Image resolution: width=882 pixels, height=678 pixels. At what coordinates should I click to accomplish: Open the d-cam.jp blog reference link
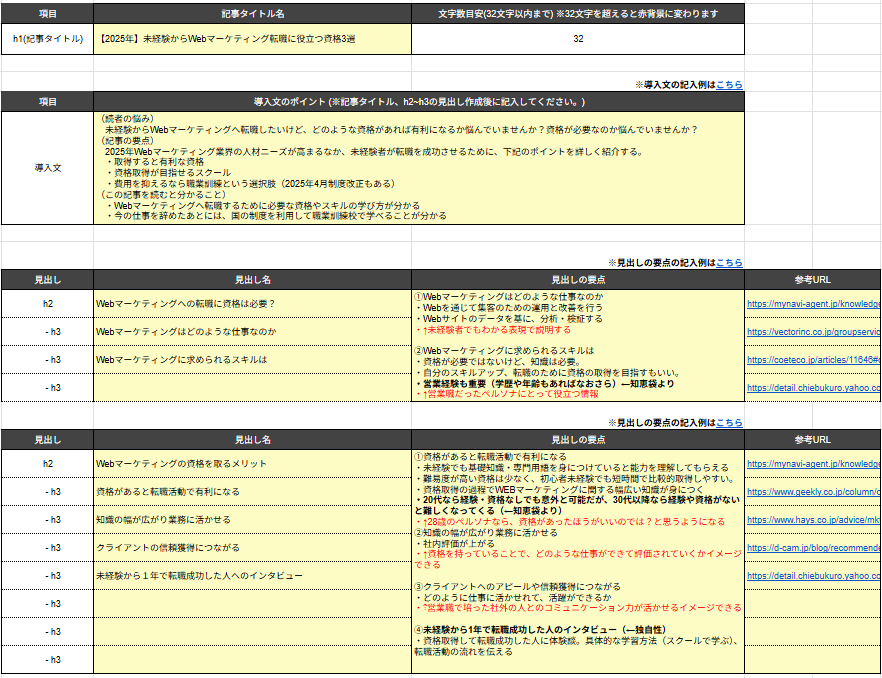coord(812,548)
